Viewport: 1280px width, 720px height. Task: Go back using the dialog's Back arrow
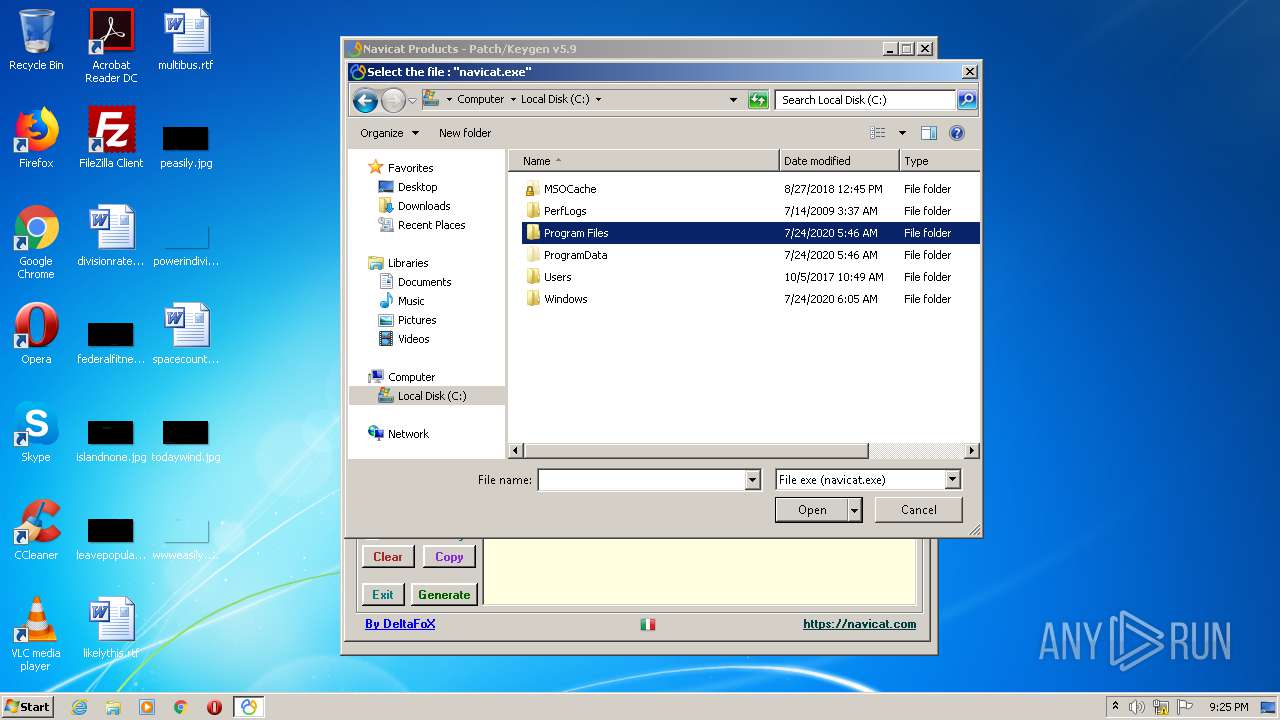(365, 100)
